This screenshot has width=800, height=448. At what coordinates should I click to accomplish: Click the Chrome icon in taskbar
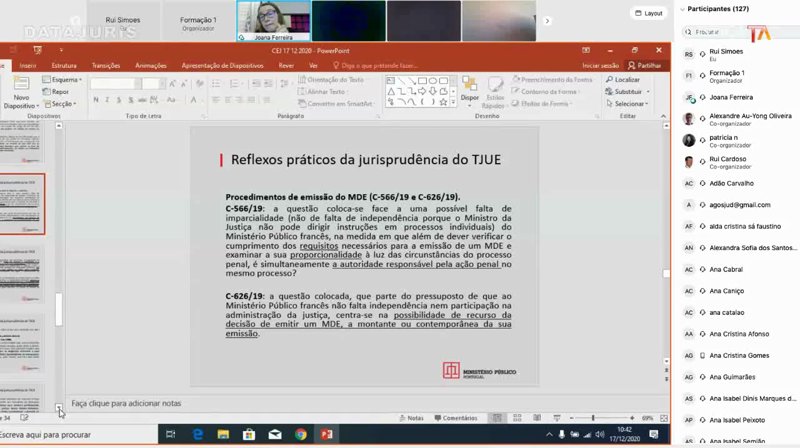[x=300, y=434]
